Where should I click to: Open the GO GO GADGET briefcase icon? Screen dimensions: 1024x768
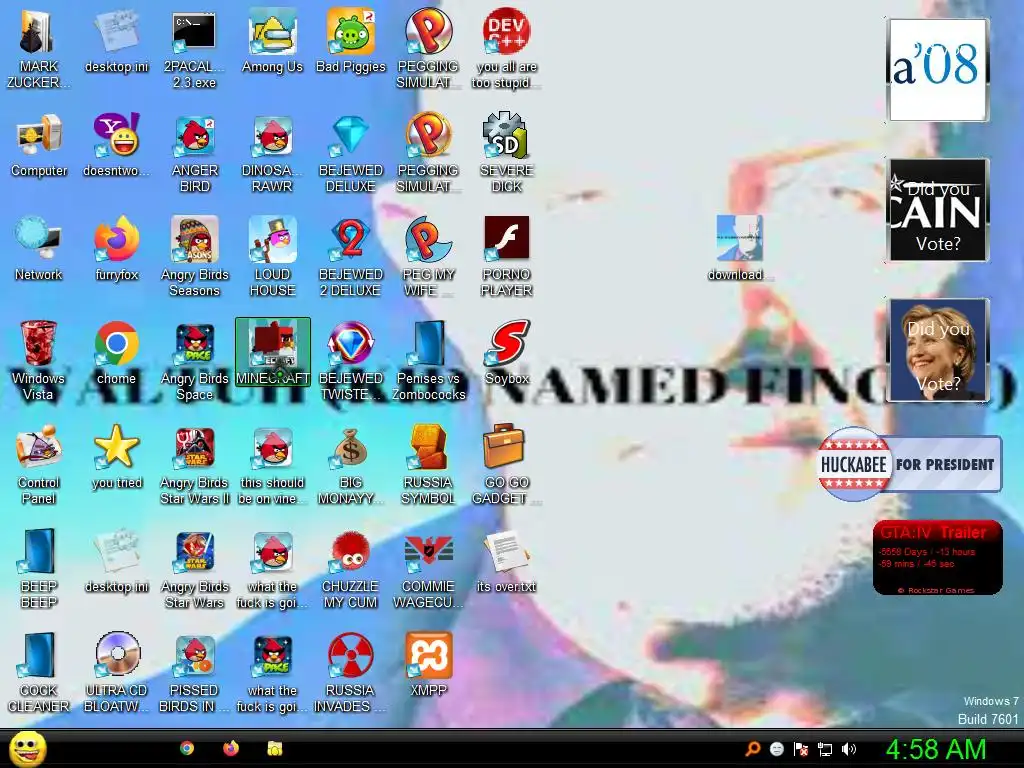[507, 464]
